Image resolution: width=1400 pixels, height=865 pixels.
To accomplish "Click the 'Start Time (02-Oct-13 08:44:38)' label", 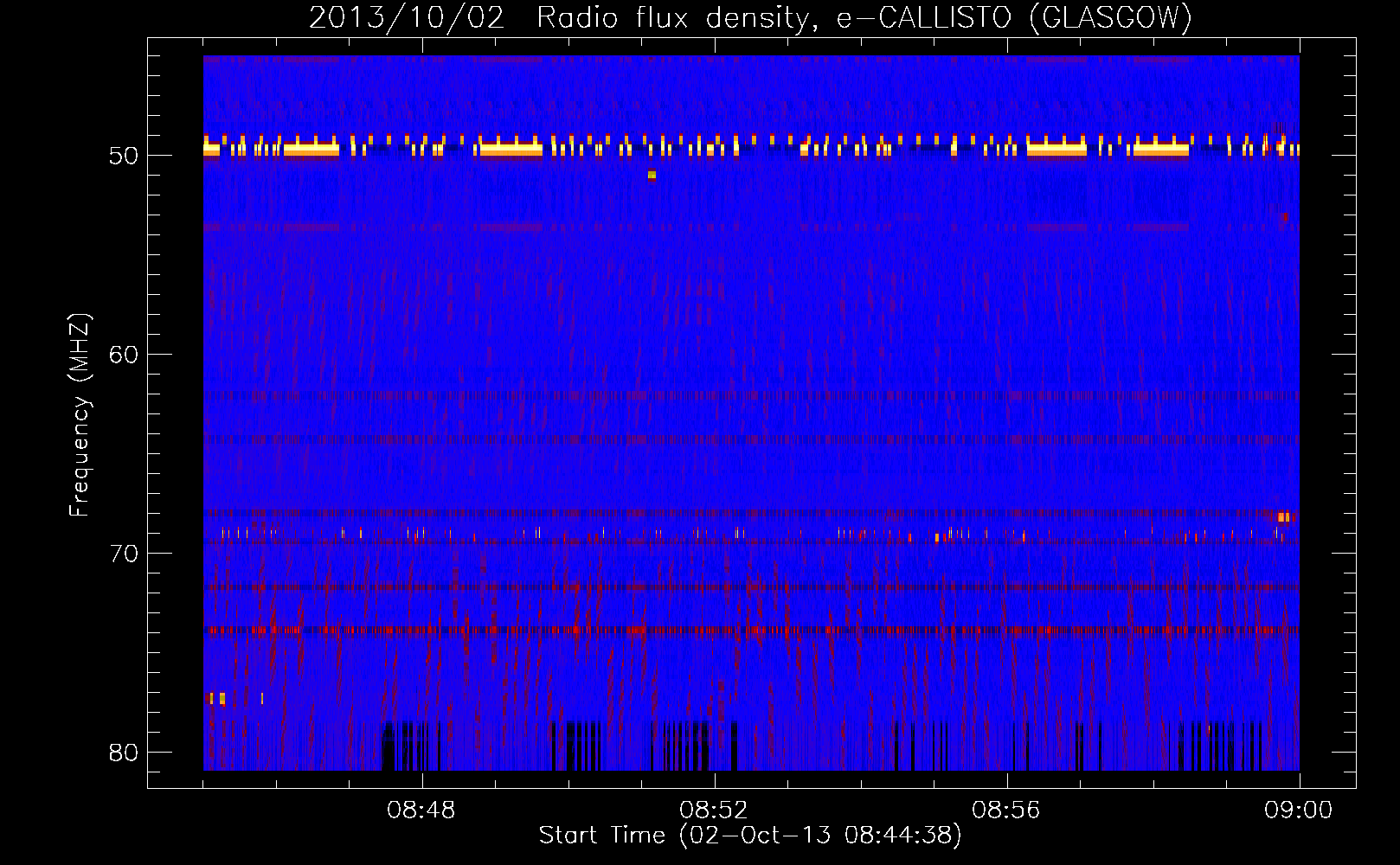I will pyautogui.click(x=750, y=836).
